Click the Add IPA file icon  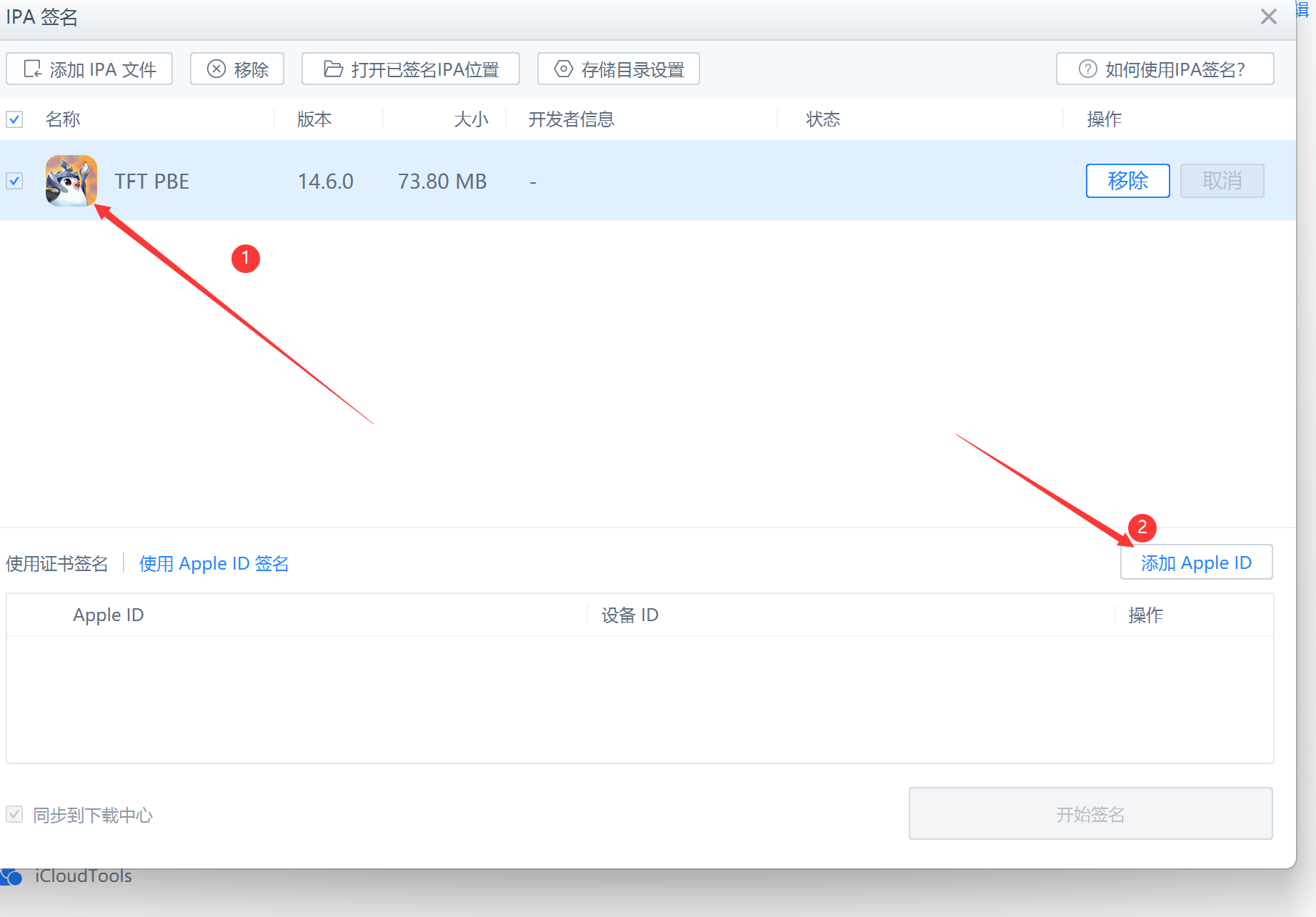33,69
